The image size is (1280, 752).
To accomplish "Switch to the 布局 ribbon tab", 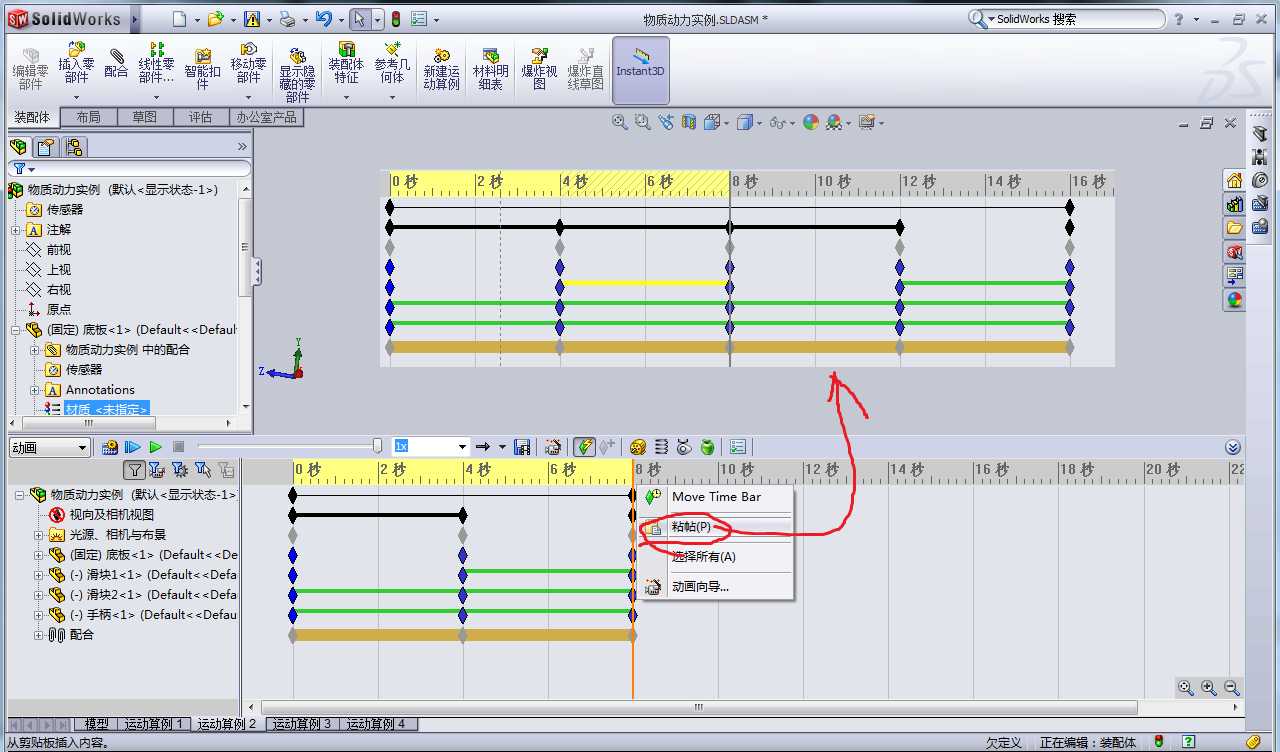I will coord(88,117).
